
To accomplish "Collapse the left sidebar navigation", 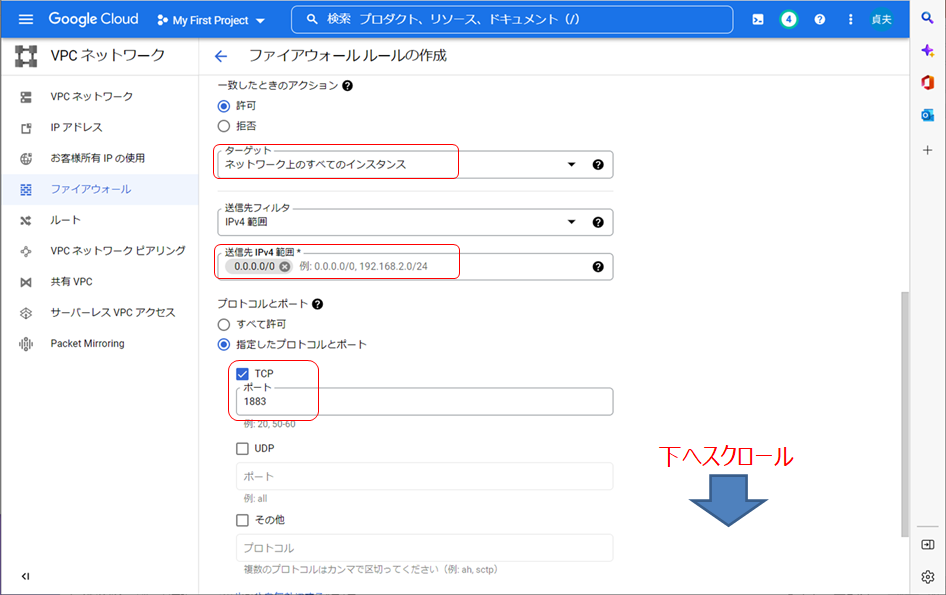I will pyautogui.click(x=25, y=576).
